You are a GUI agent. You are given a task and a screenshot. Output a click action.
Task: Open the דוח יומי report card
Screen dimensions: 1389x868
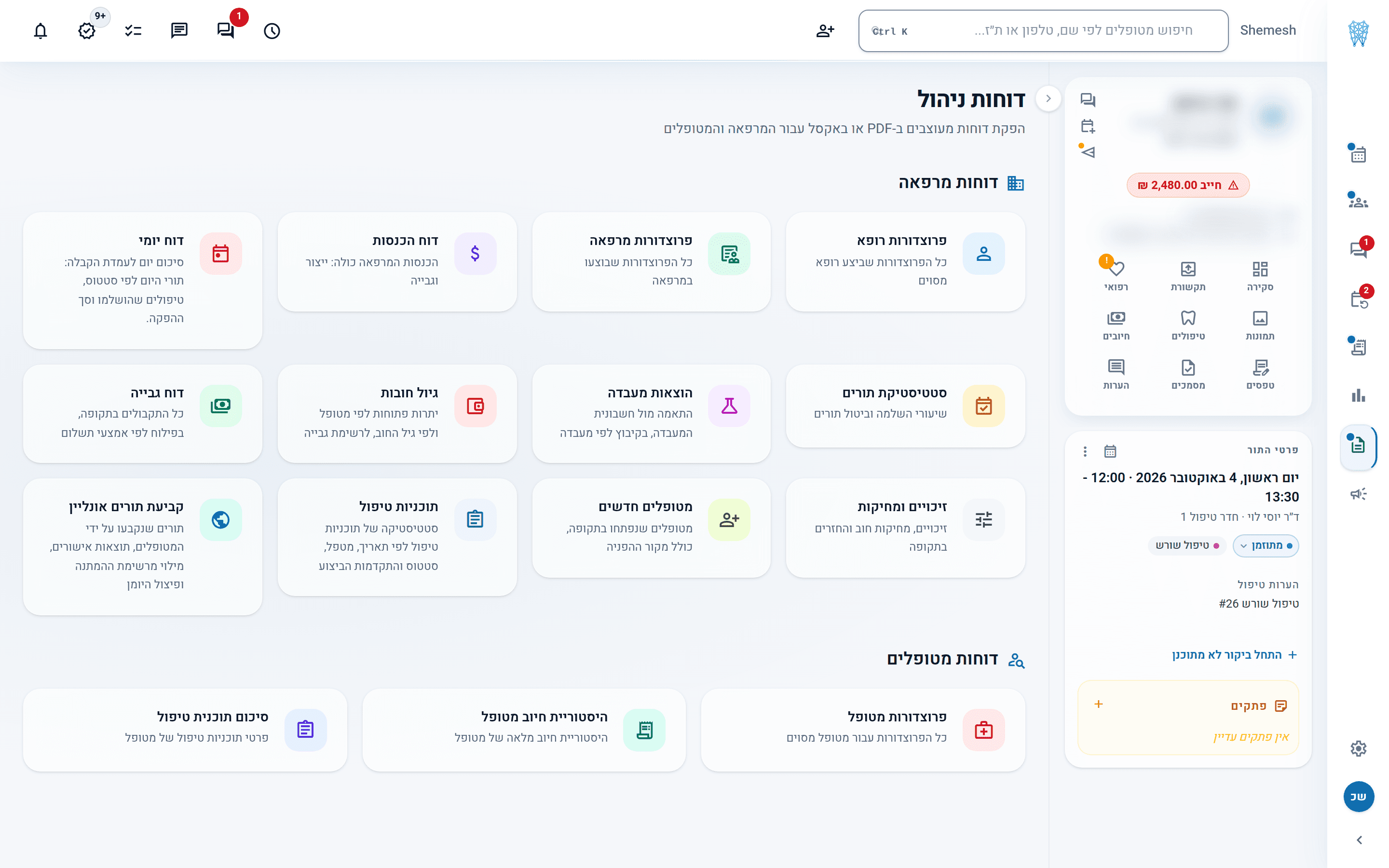pyautogui.click(x=142, y=280)
